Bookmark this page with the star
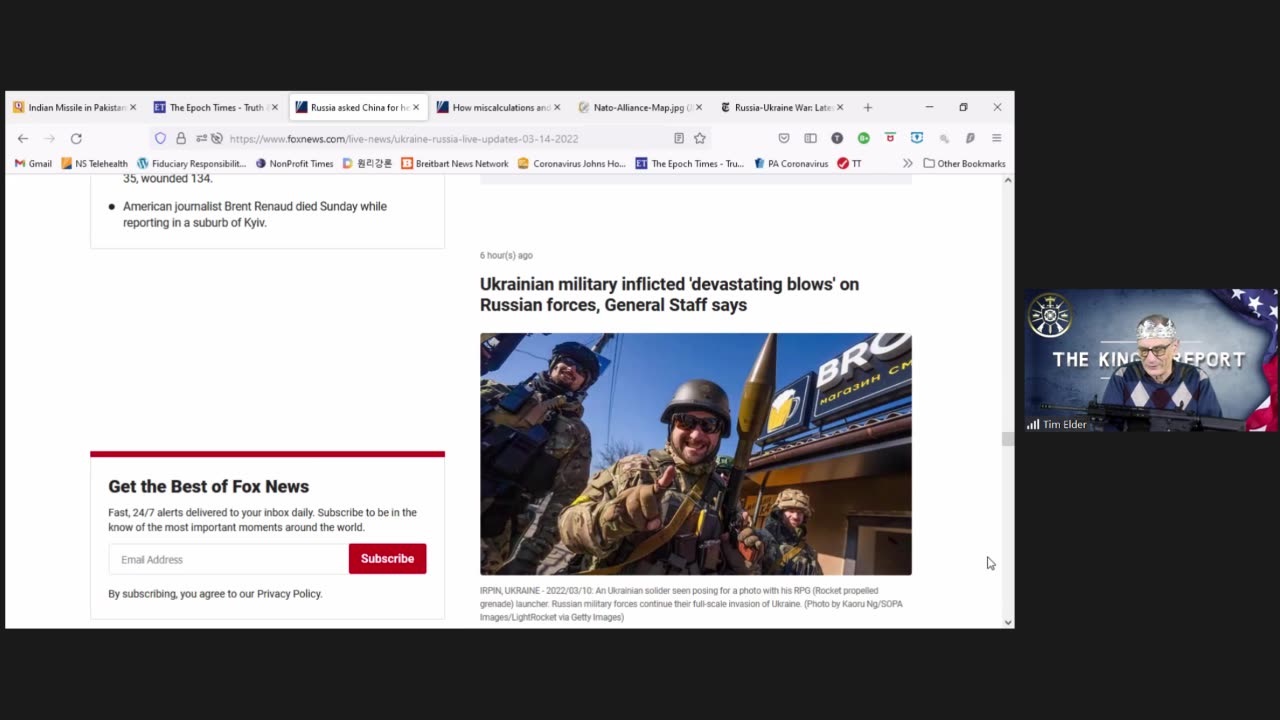This screenshot has height=720, width=1280. coord(700,138)
